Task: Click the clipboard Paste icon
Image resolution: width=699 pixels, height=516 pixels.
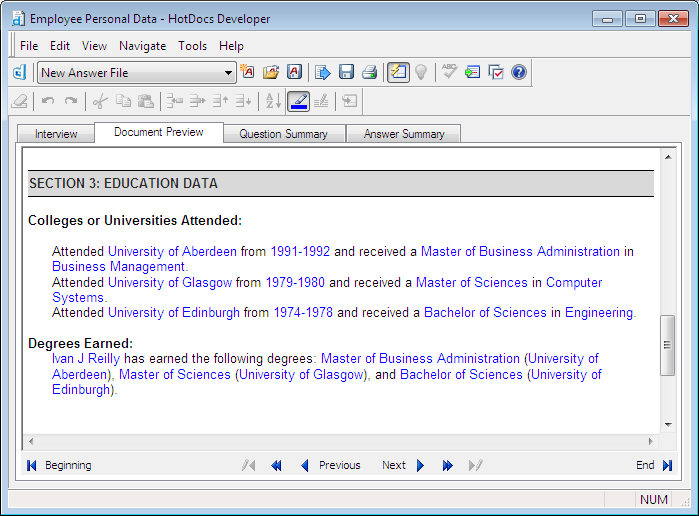Action: point(146,101)
